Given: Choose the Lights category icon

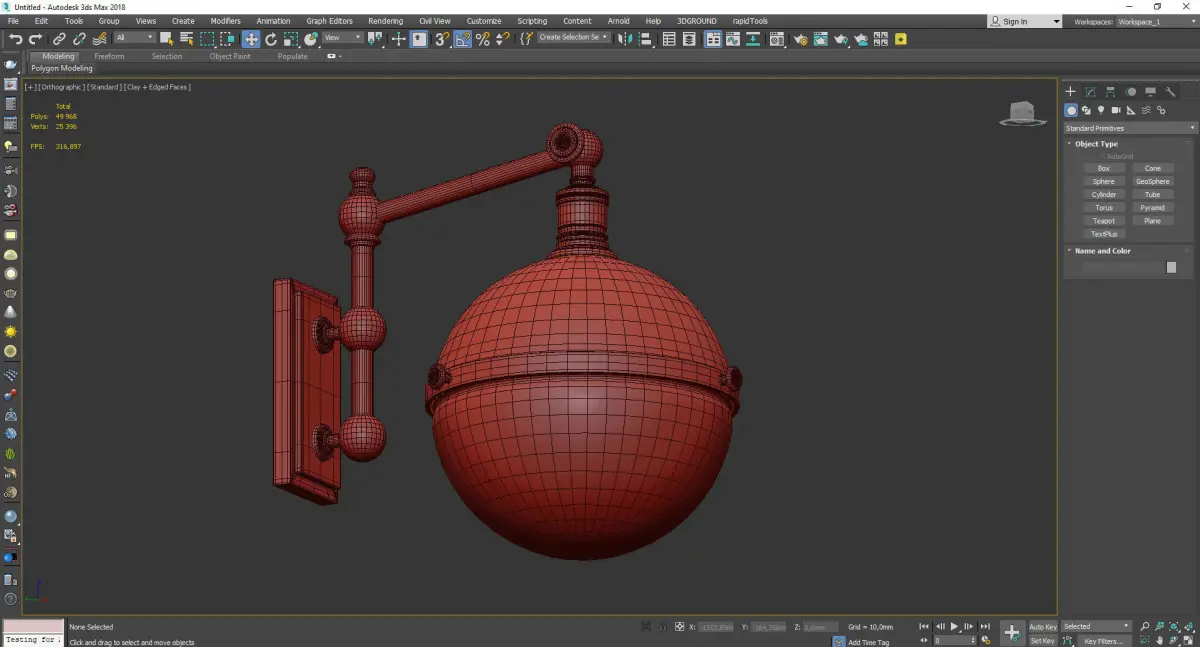Looking at the screenshot, I should (1101, 110).
